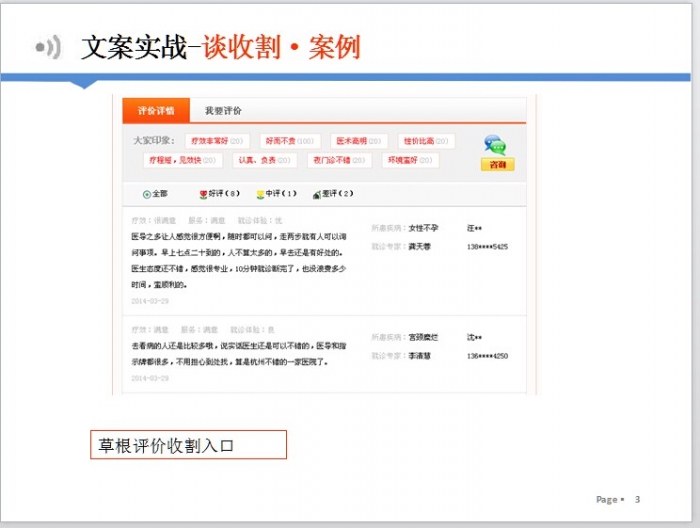
Task: Click the speaker sound icon beside the title
Action: tap(48, 47)
